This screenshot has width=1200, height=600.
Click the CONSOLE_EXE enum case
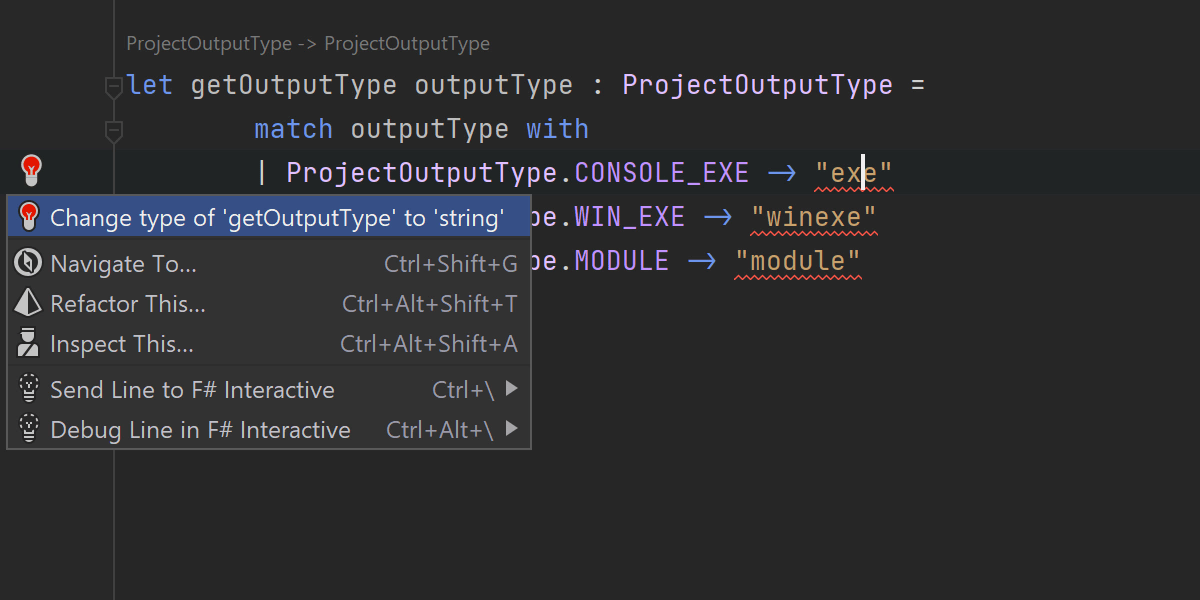point(661,173)
